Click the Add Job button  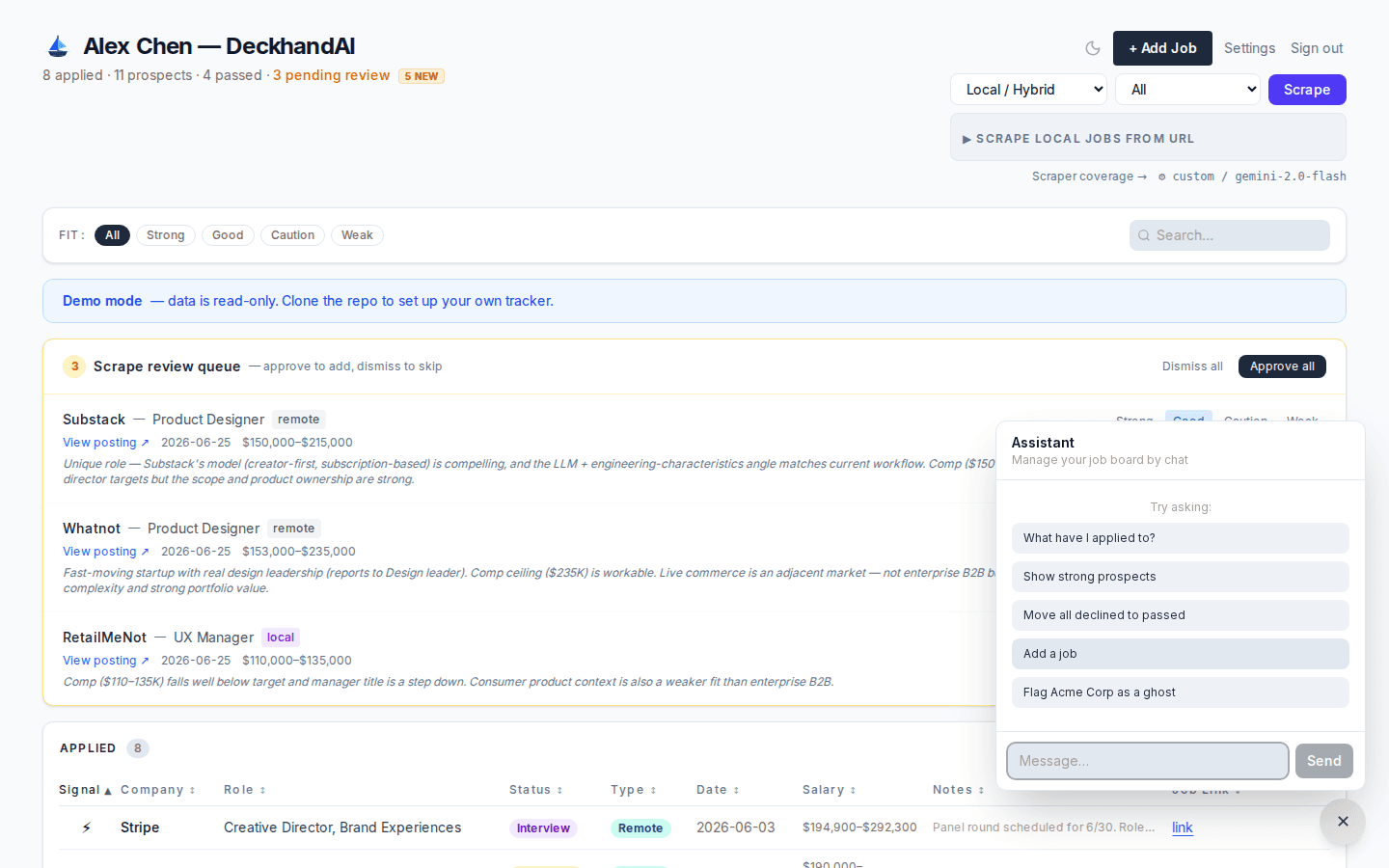pyautogui.click(x=1162, y=48)
